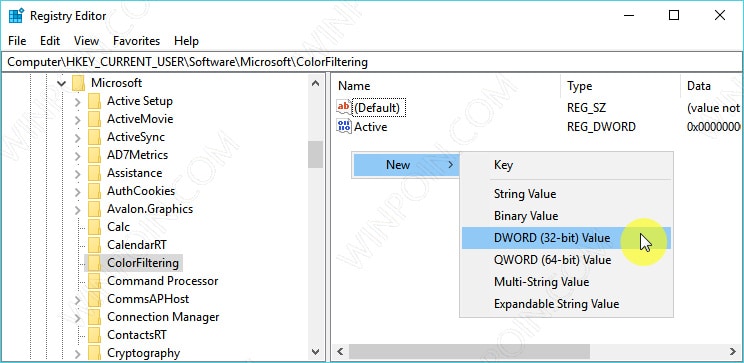The height and width of the screenshot is (363, 744).
Task: Click the Avalon.Graphics folder icon
Action: click(94, 209)
